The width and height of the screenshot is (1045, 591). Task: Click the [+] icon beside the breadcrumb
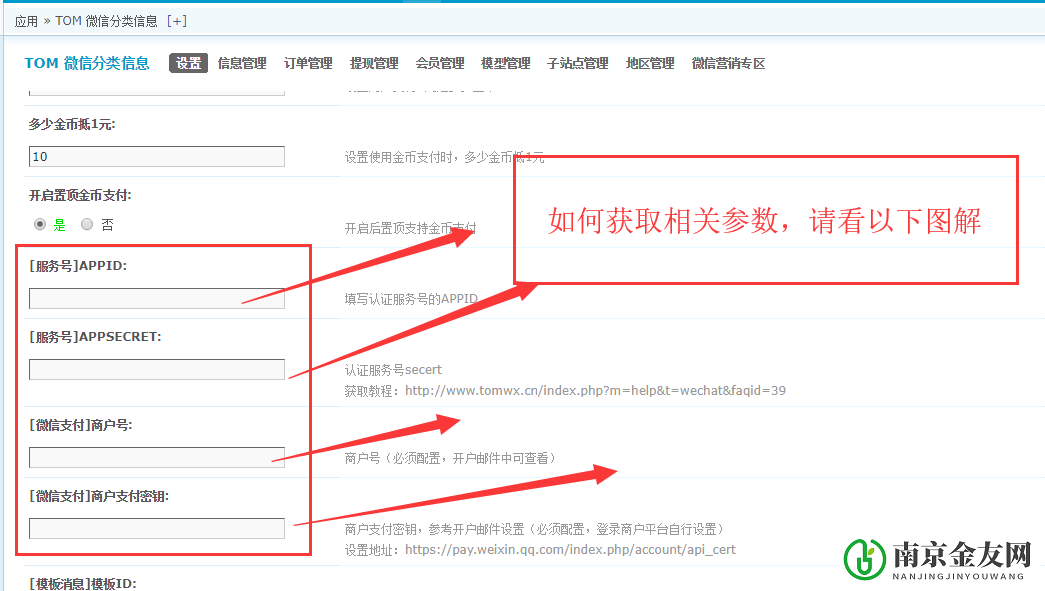[x=176, y=21]
